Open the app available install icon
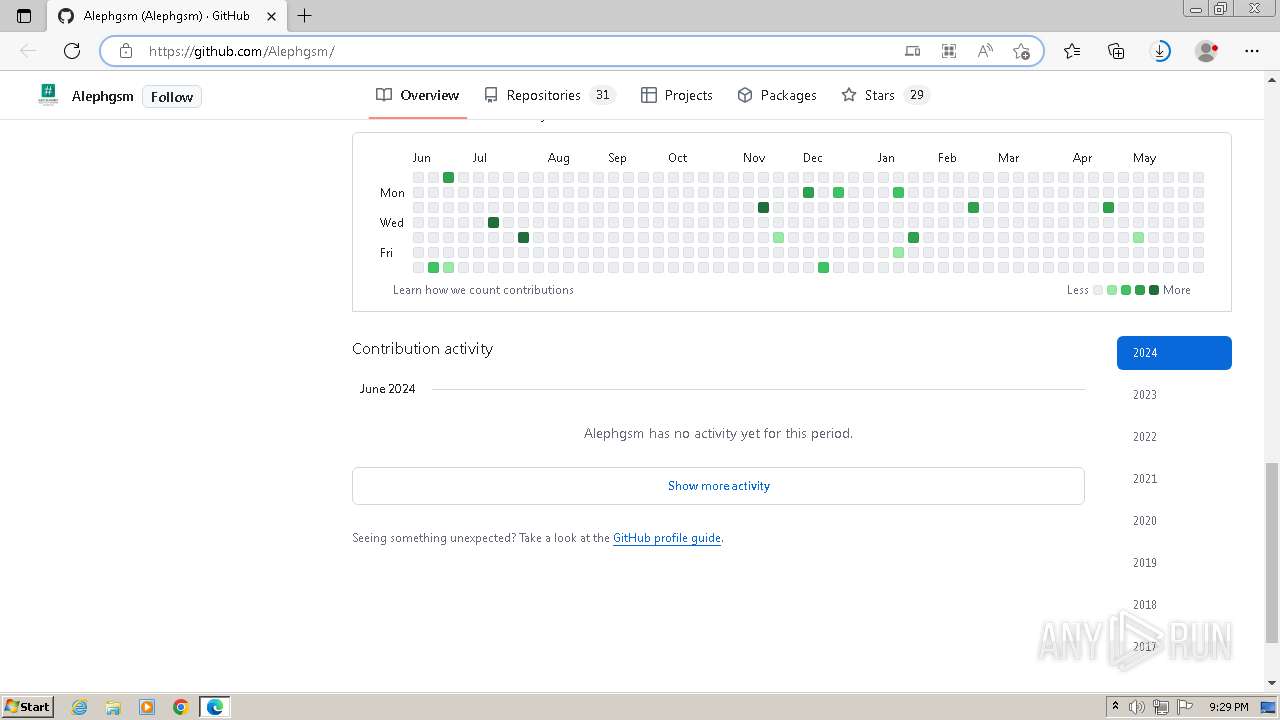 pyautogui.click(x=912, y=51)
